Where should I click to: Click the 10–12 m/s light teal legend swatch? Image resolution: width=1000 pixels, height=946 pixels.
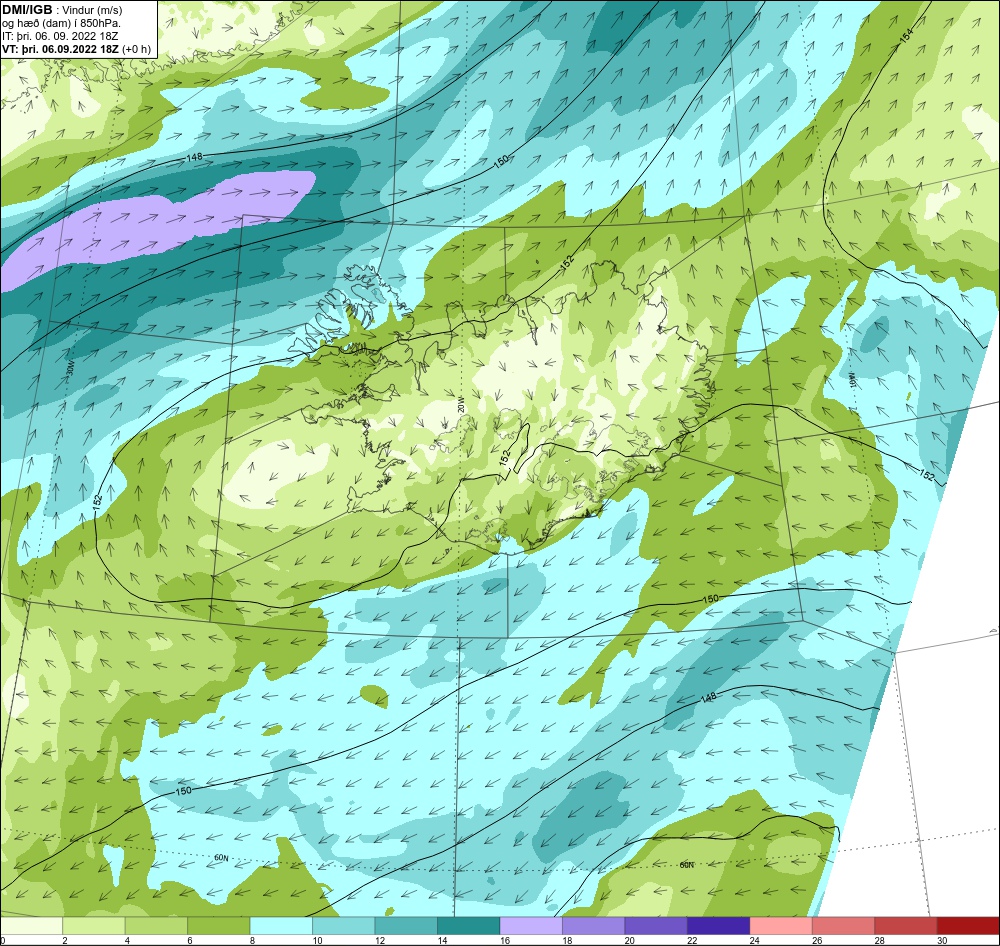tap(344, 926)
